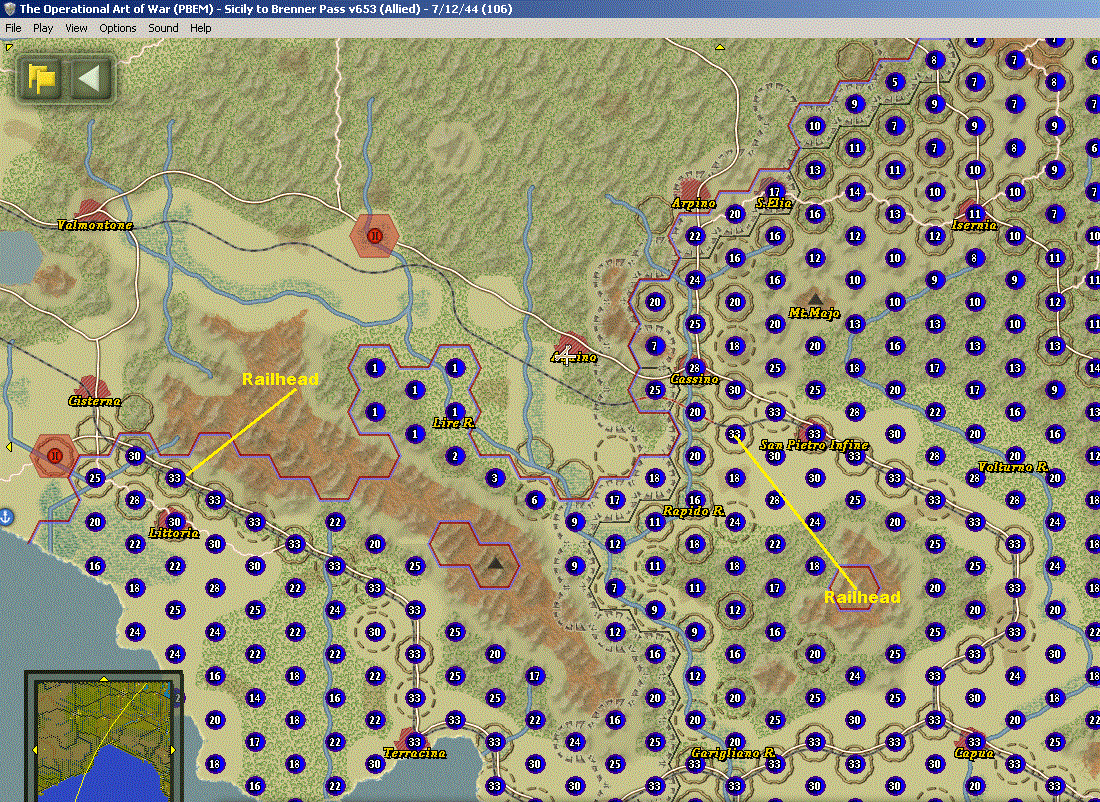Image resolution: width=1100 pixels, height=802 pixels.
Task: Select red hexagon marker southwest of Cisterna
Action: coord(54,455)
